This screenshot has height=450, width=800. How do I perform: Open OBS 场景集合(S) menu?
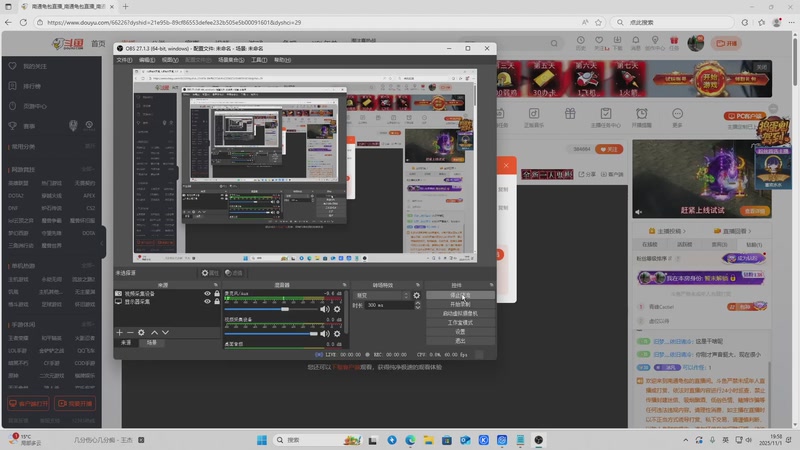pos(231,60)
